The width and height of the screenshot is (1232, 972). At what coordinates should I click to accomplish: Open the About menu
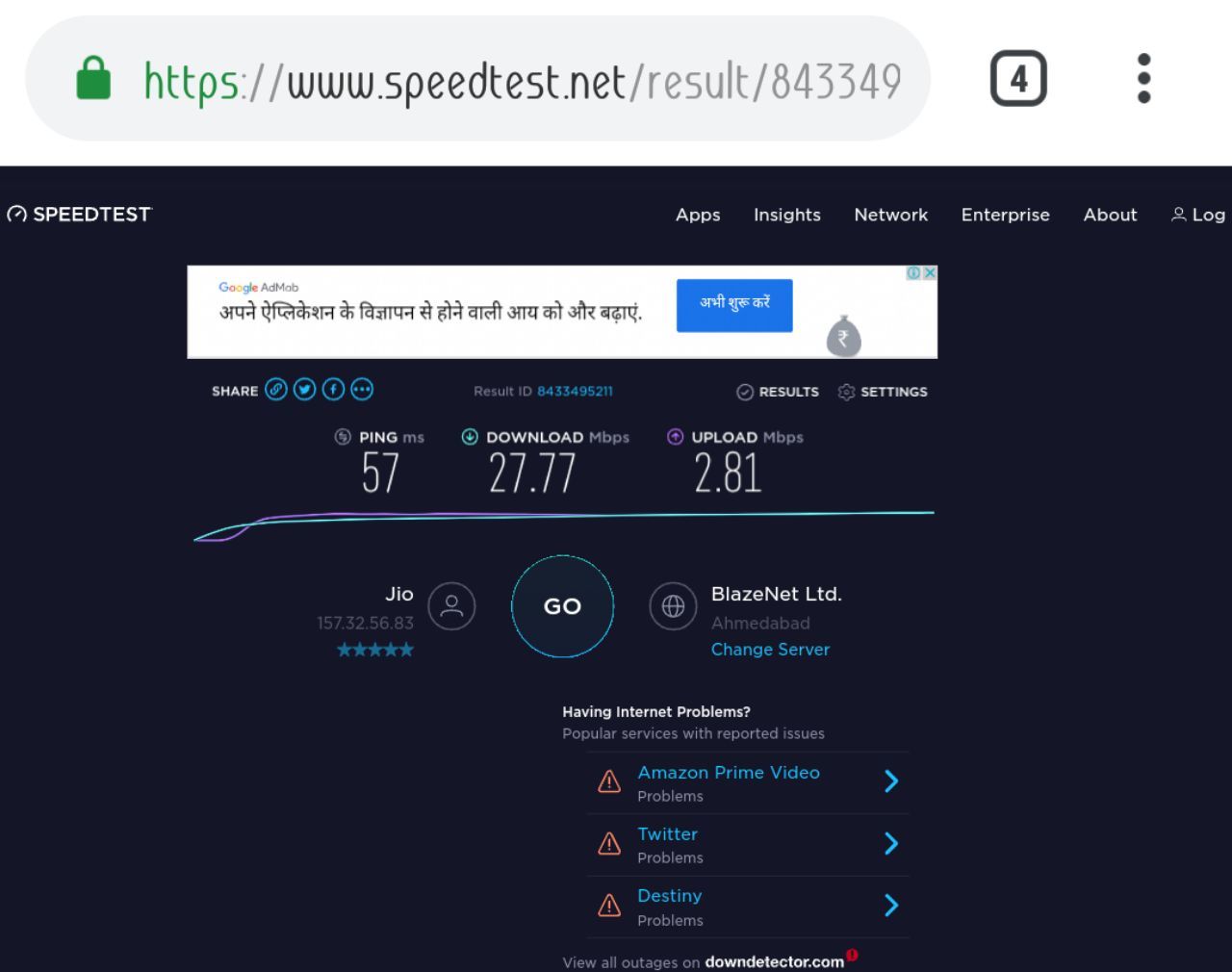coord(1110,216)
